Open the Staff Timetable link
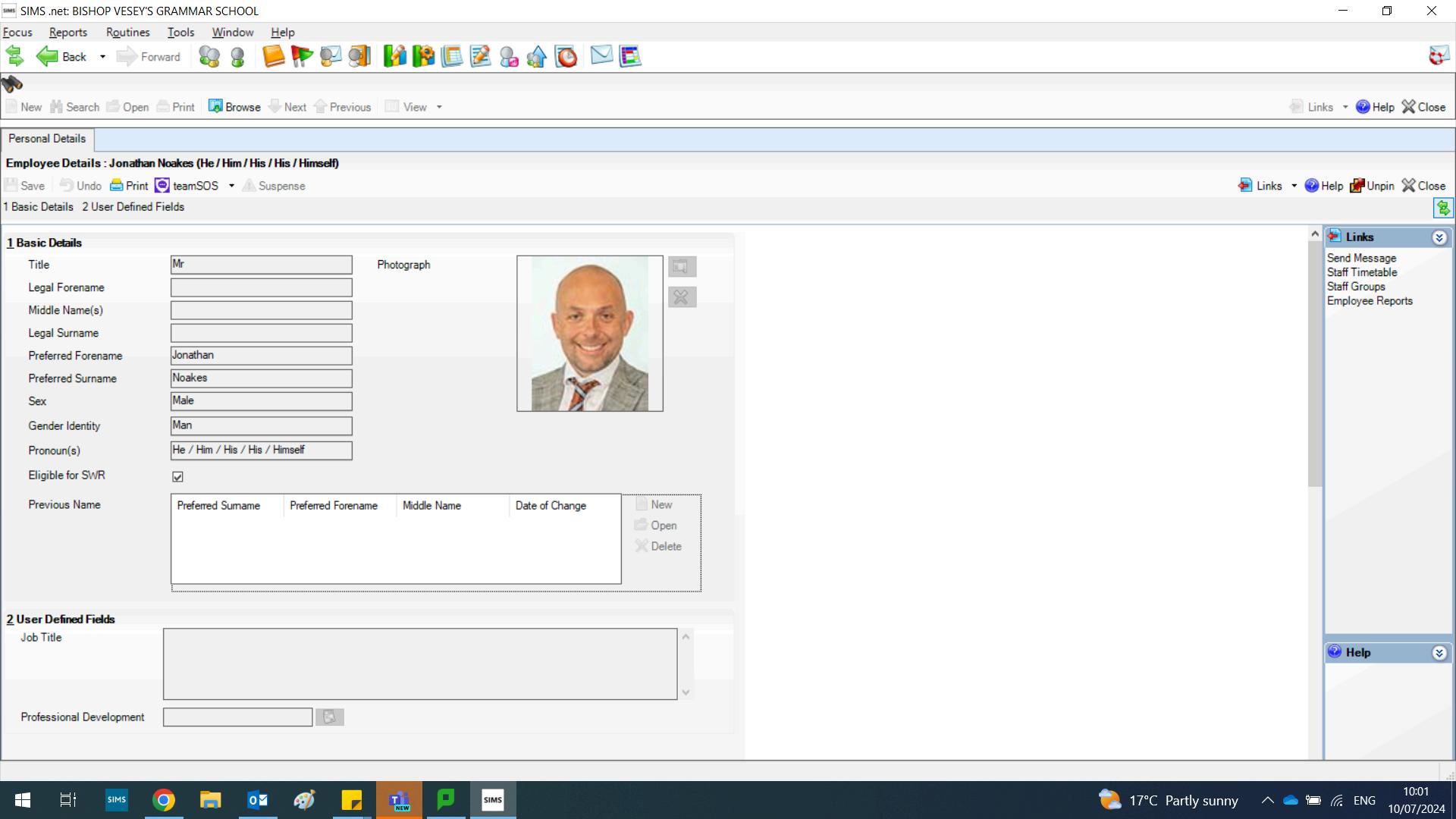Screen dimensions: 1456x819 tap(1362, 272)
